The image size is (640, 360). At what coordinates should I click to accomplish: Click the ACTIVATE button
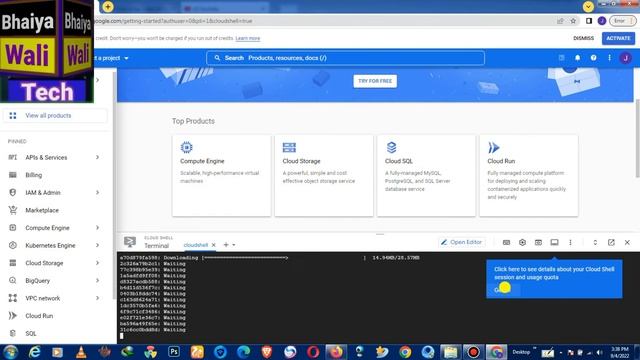tap(618, 38)
